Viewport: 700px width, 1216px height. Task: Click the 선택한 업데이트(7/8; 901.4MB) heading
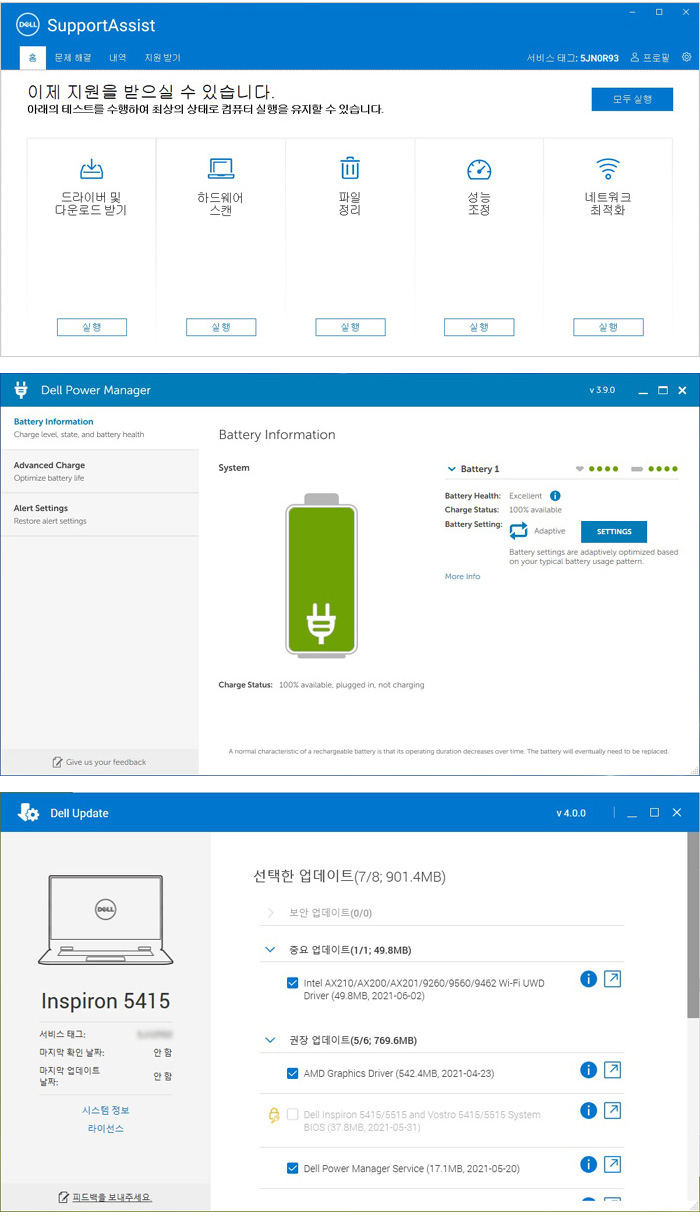click(x=349, y=876)
